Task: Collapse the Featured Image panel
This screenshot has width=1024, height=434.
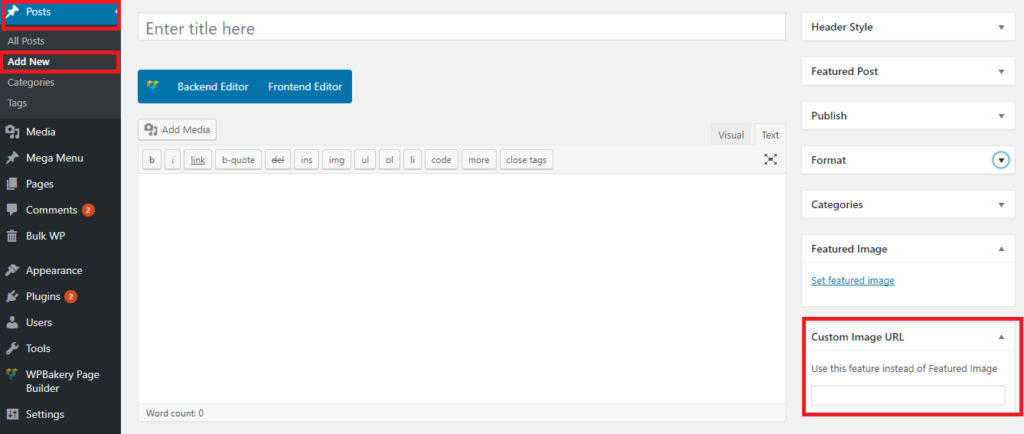Action: coord(1001,249)
